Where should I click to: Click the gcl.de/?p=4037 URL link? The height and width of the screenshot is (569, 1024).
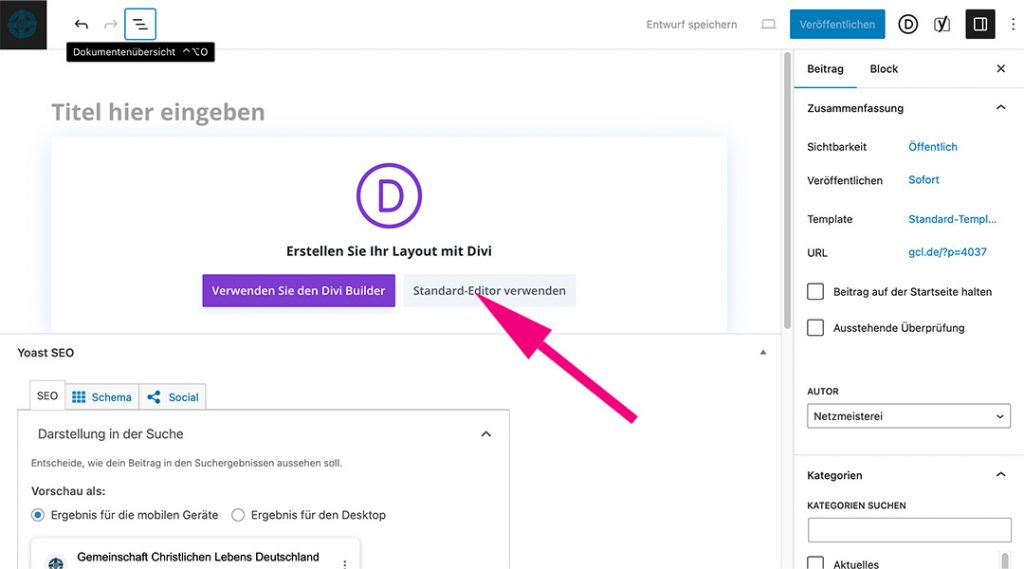click(x=947, y=252)
